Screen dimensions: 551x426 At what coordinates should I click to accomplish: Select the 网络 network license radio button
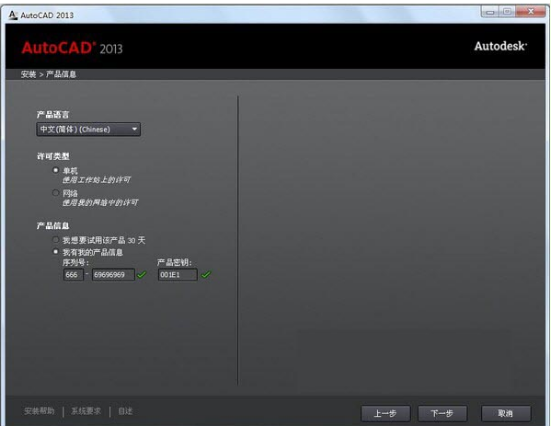[x=55, y=193]
